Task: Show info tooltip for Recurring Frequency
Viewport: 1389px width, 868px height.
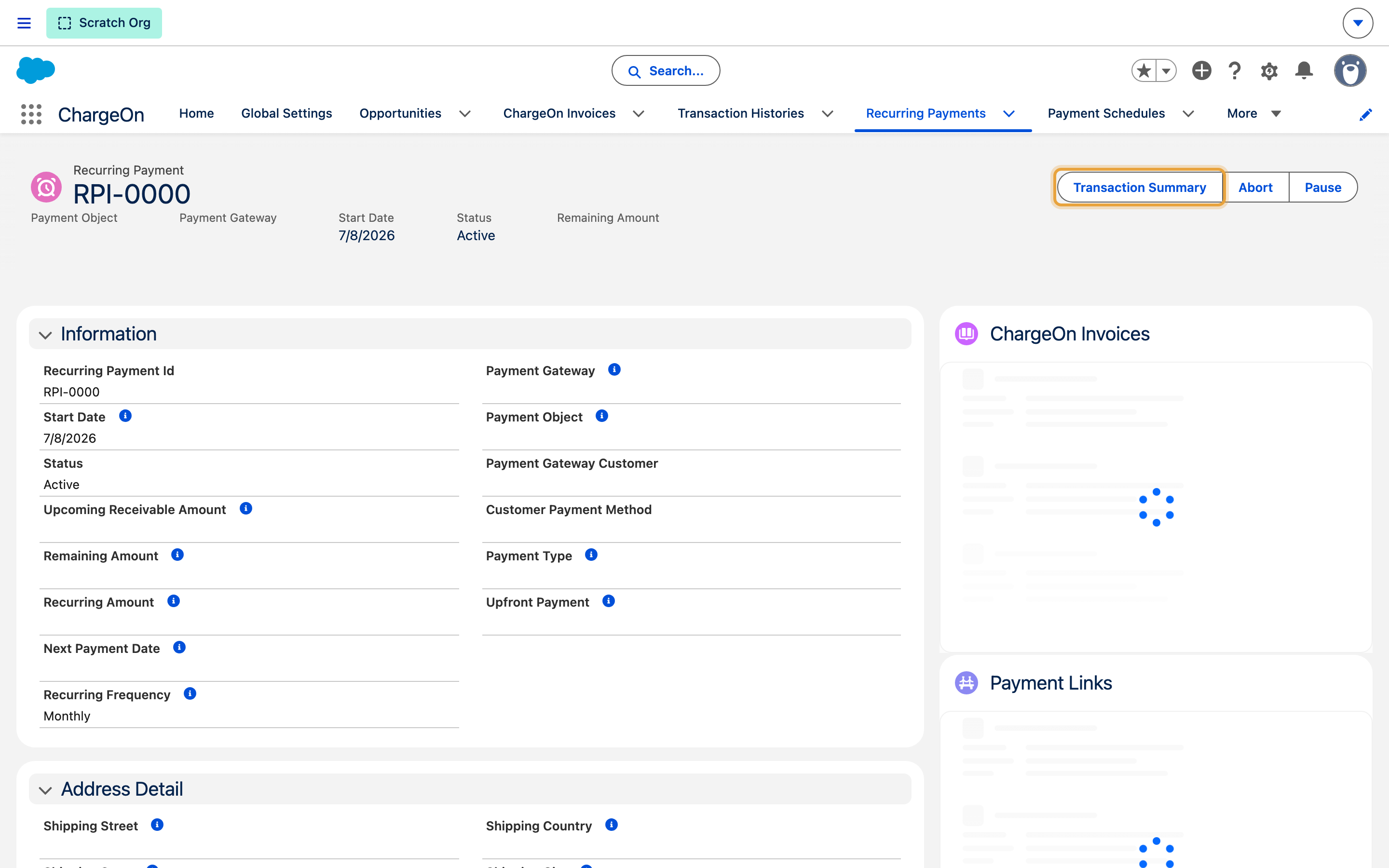Action: (190, 693)
